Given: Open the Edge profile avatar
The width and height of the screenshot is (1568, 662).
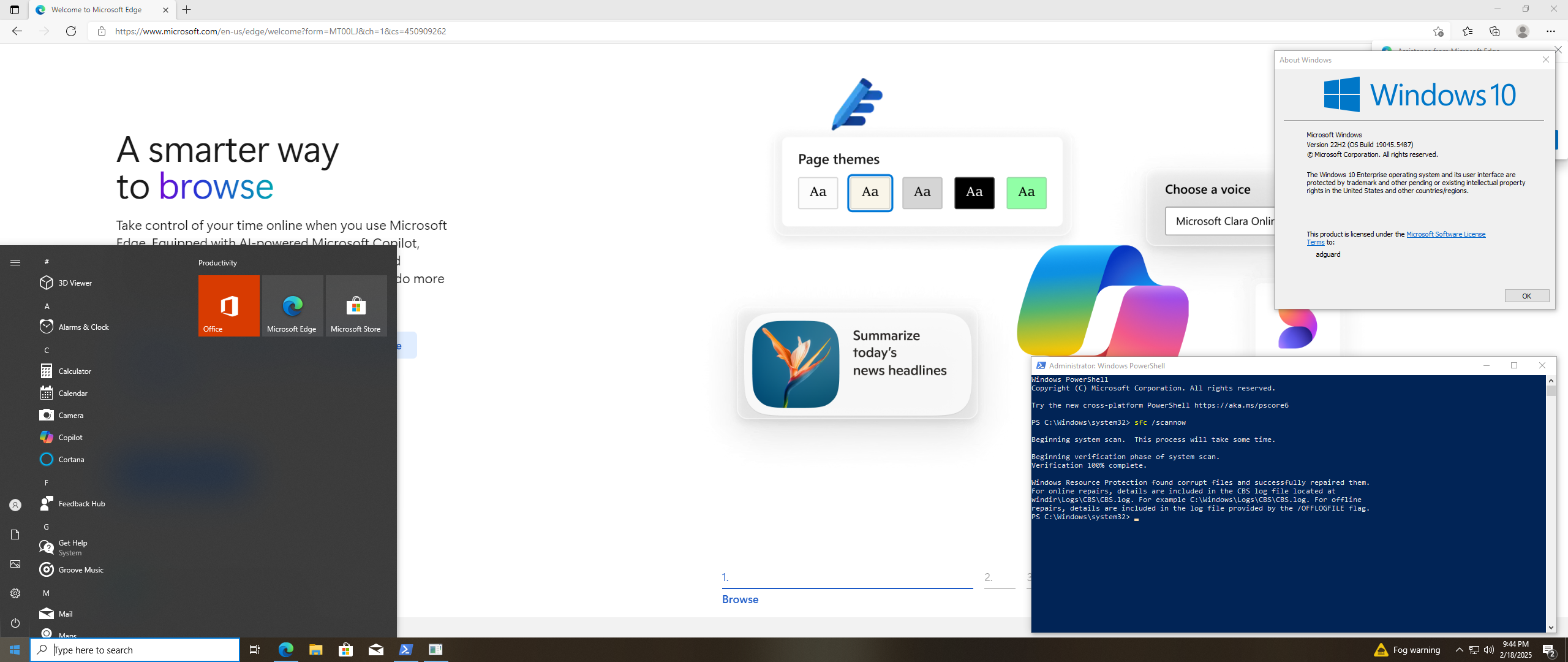Looking at the screenshot, I should [1523, 31].
